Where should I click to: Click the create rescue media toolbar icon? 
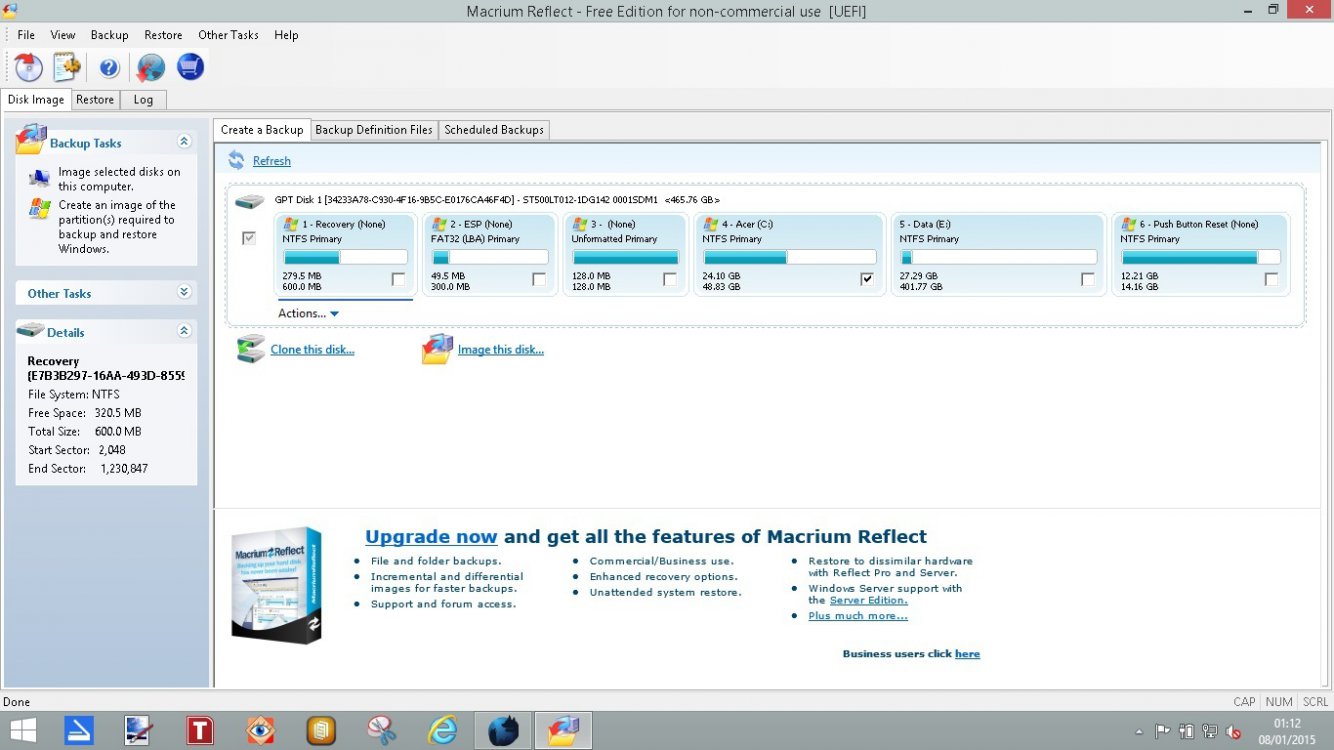[x=28, y=67]
